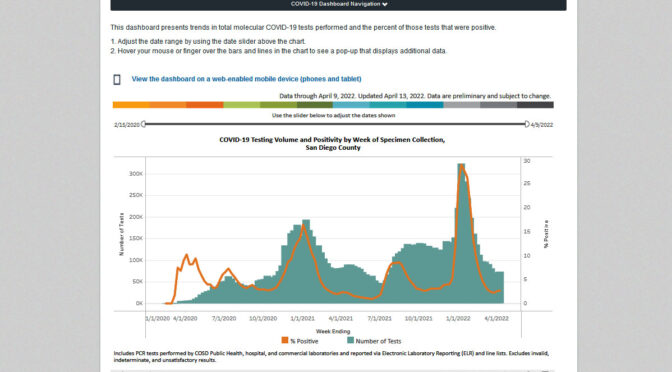672x372 pixels.
Task: Click the mobile device icon beside the link
Action: tap(117, 79)
